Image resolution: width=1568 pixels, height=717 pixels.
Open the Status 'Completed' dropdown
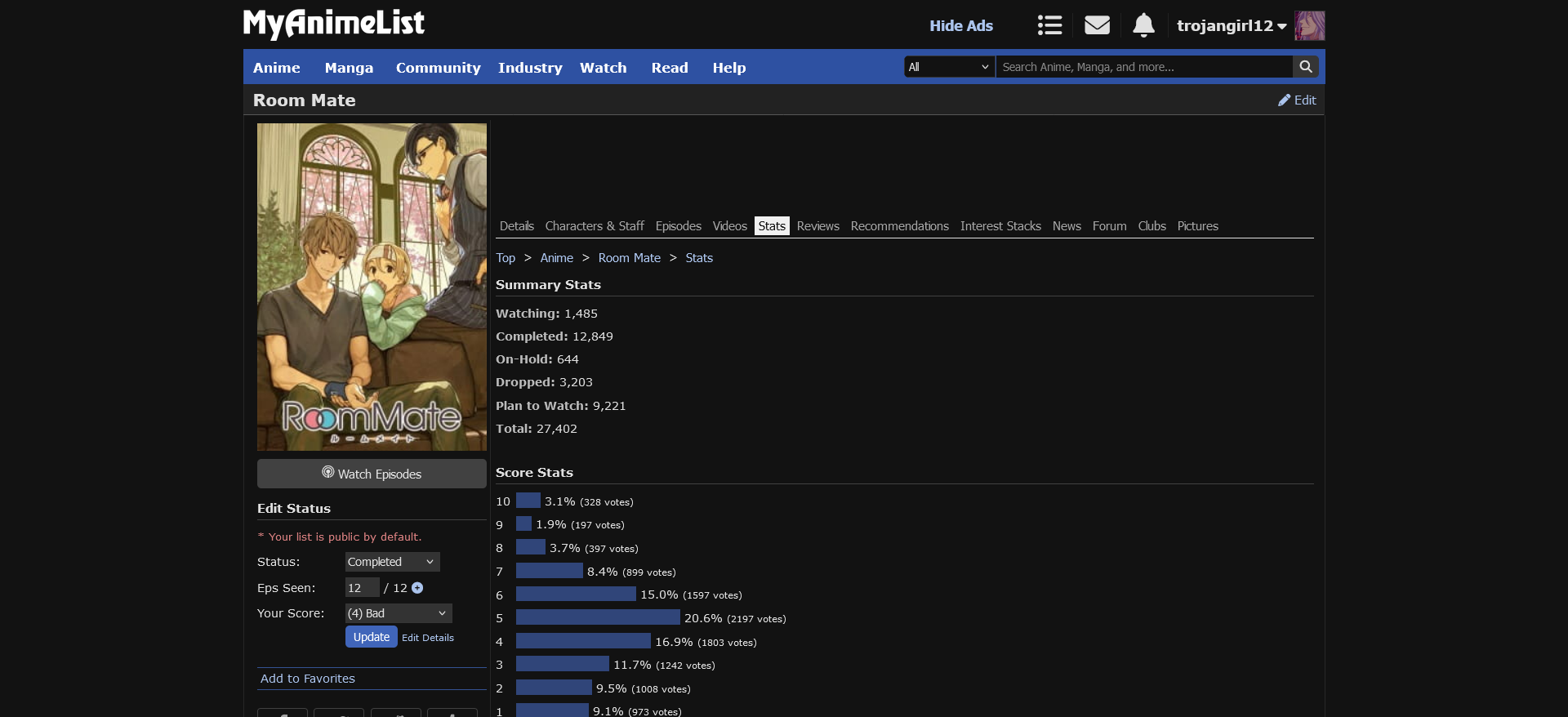(392, 562)
